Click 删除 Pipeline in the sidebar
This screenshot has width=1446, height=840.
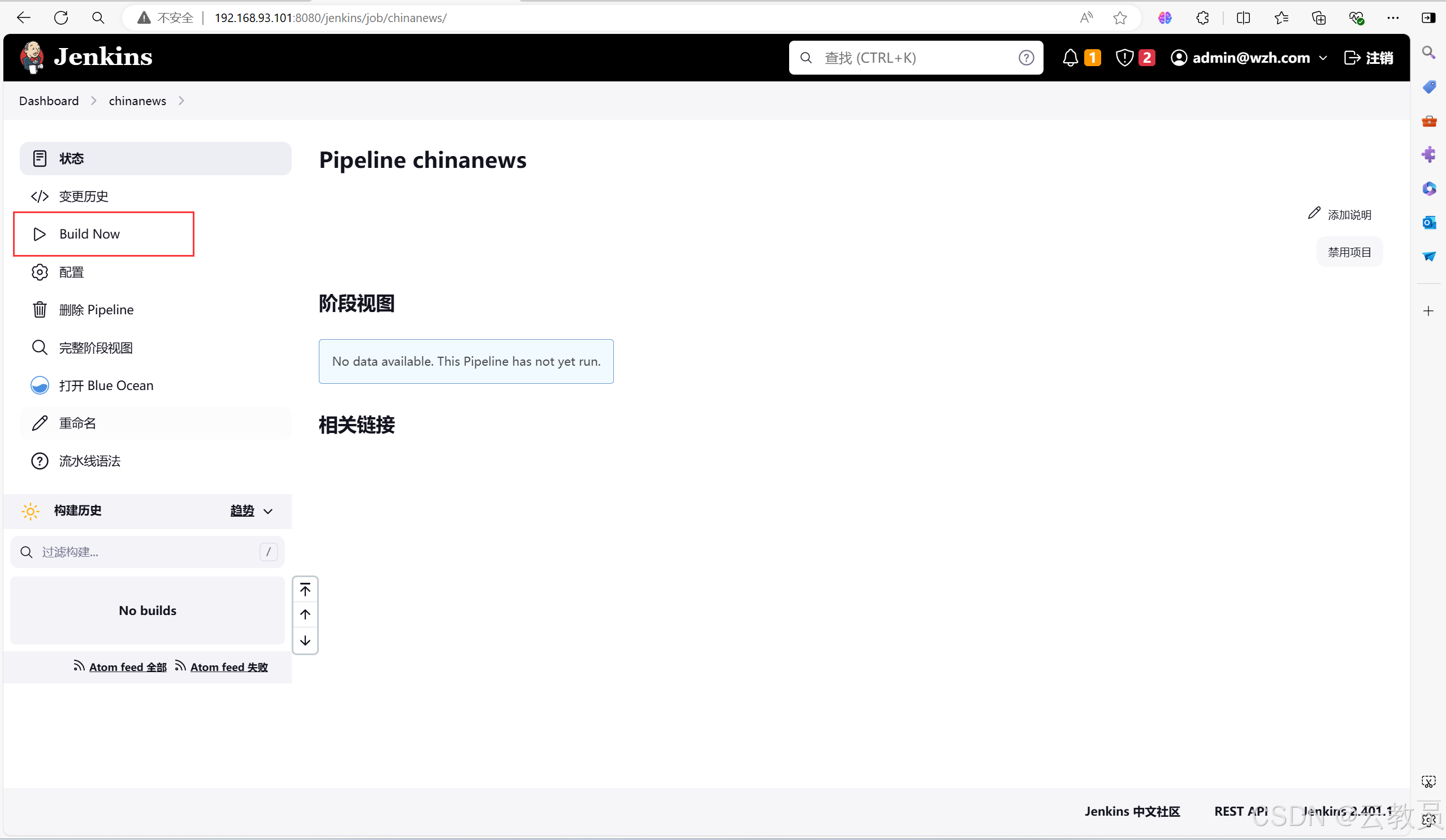(155, 310)
